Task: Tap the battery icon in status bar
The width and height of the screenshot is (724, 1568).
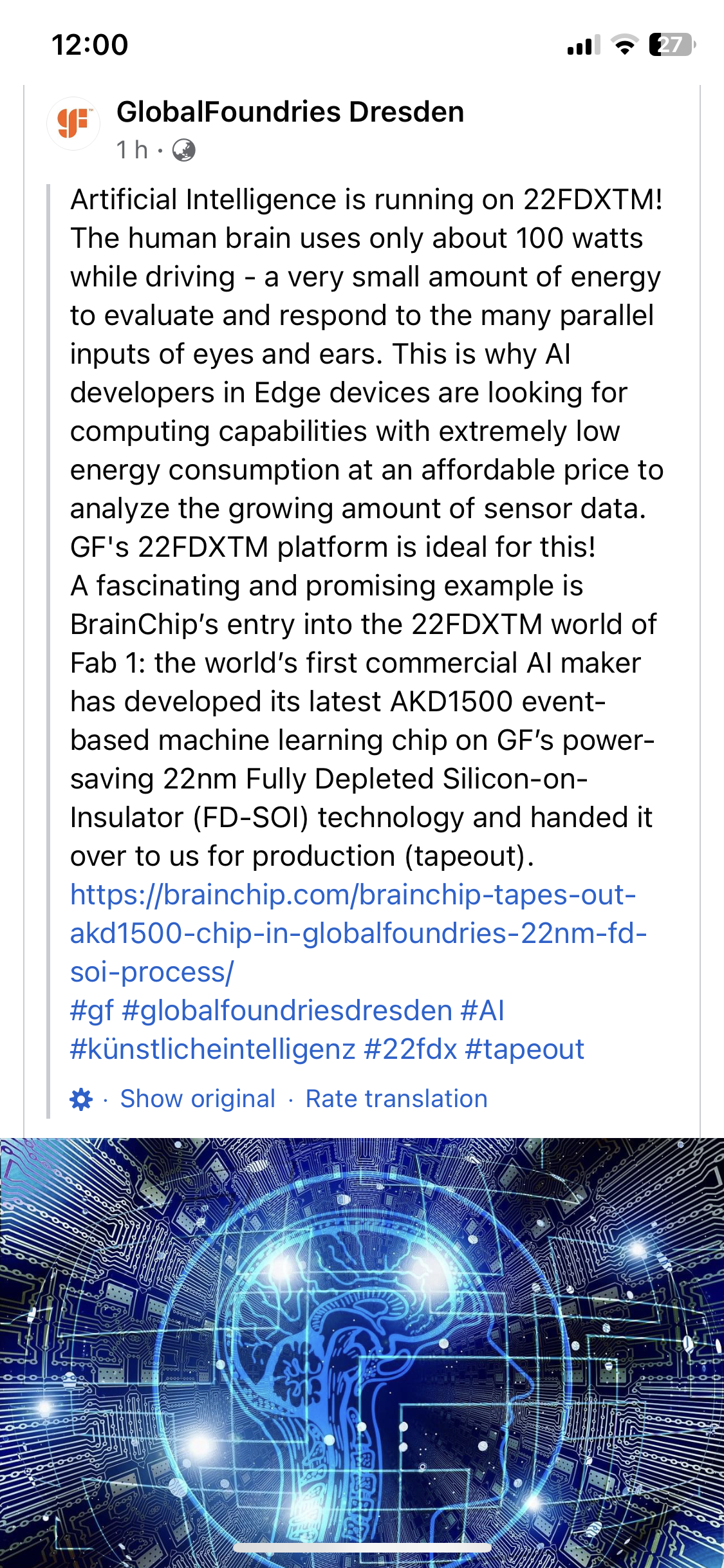Action: pyautogui.click(x=672, y=45)
